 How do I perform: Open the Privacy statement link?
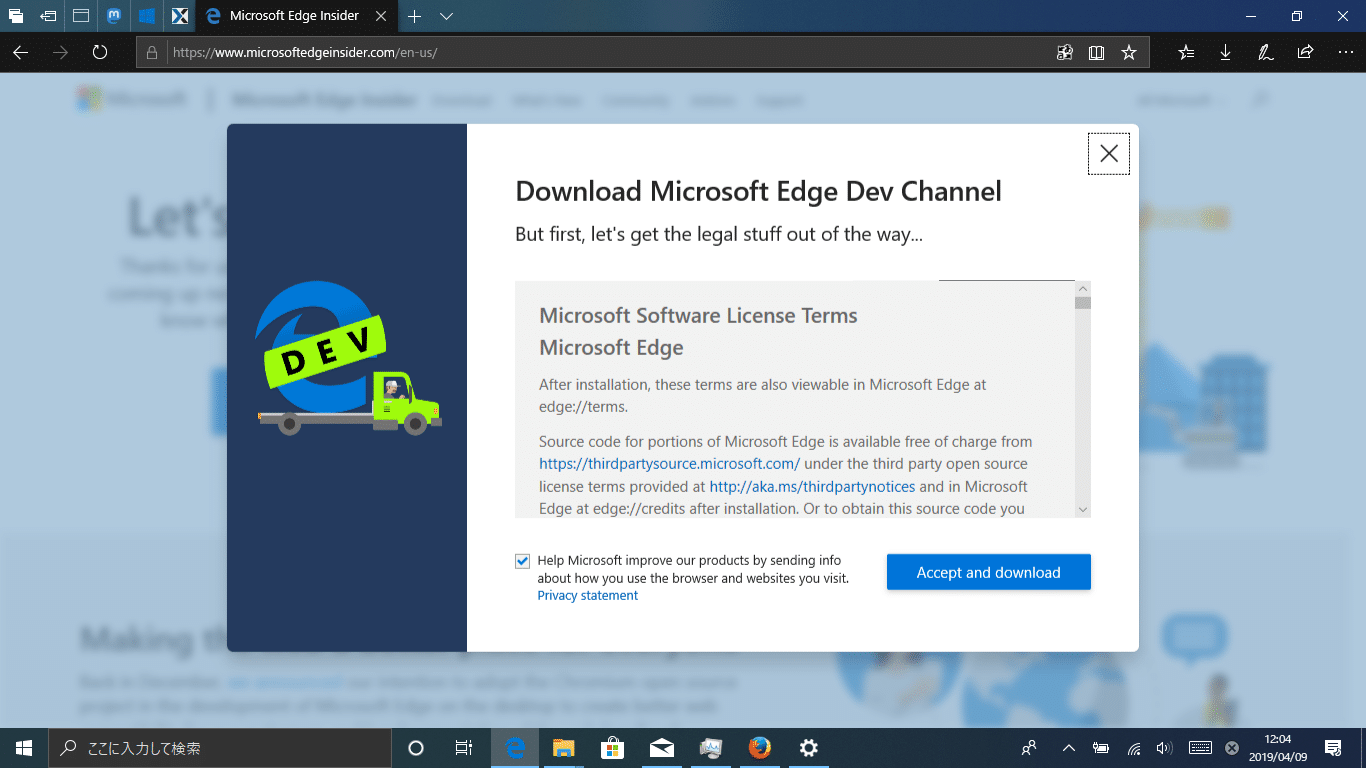587,596
